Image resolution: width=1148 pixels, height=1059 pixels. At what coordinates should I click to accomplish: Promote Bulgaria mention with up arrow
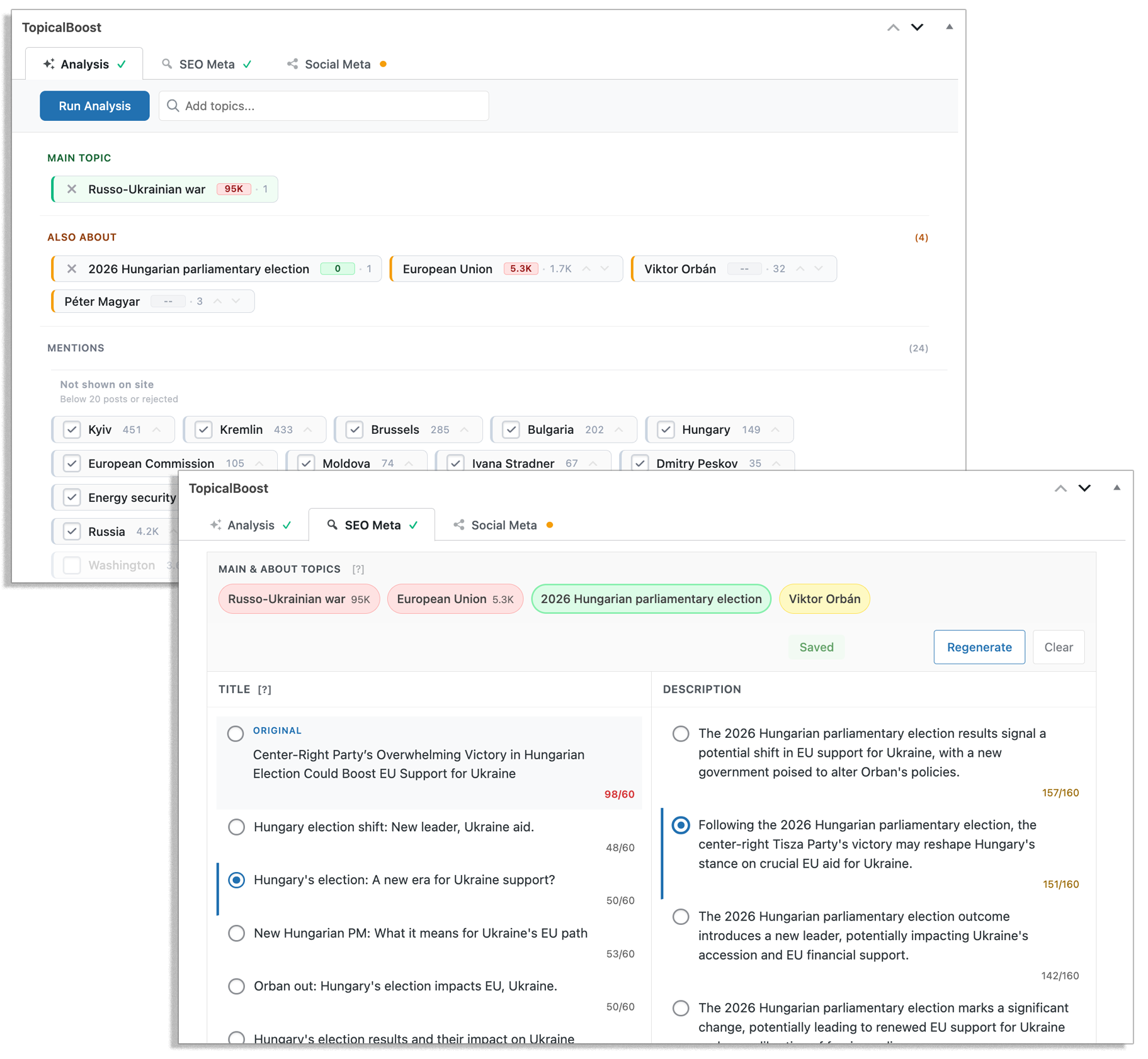(619, 429)
